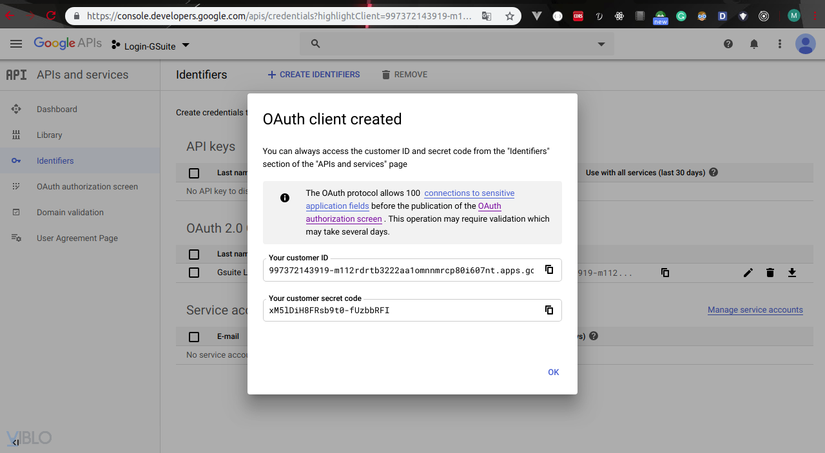Open the hamburger navigation menu

click(x=16, y=44)
